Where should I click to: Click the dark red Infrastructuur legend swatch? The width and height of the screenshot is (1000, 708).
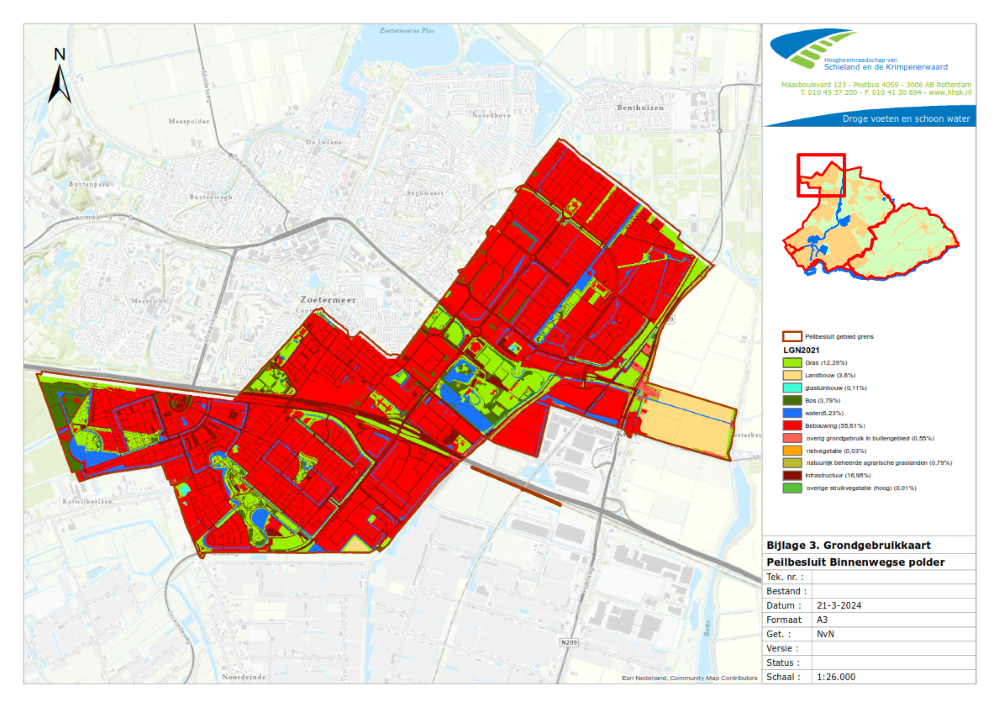(x=792, y=475)
